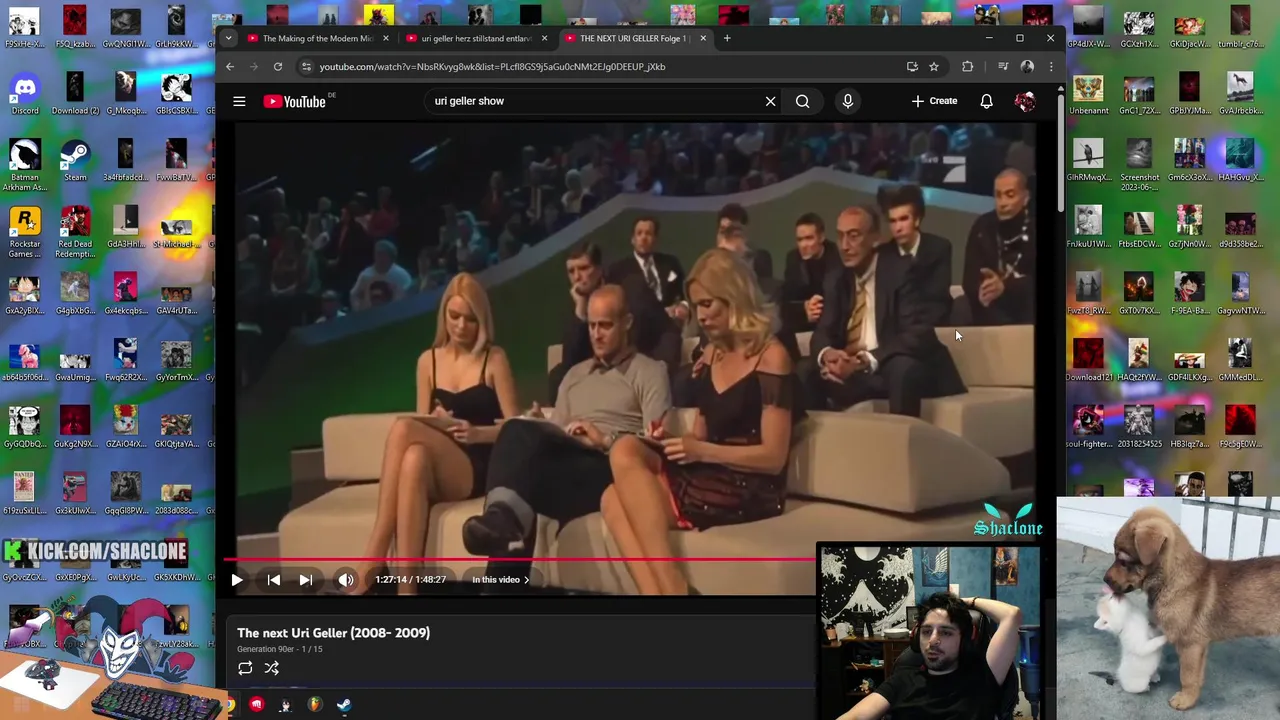The image size is (1280, 720).
Task: Close 'THE NEXT URI GELLER Folge 1' tab
Action: [703, 38]
